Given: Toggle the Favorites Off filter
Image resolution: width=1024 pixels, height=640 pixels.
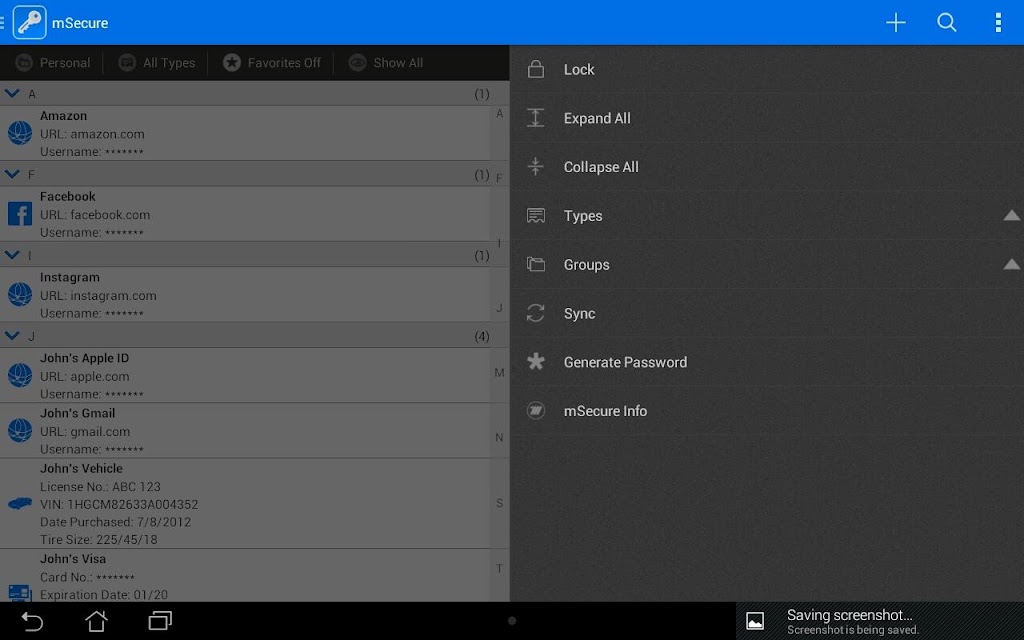Looking at the screenshot, I should point(272,63).
